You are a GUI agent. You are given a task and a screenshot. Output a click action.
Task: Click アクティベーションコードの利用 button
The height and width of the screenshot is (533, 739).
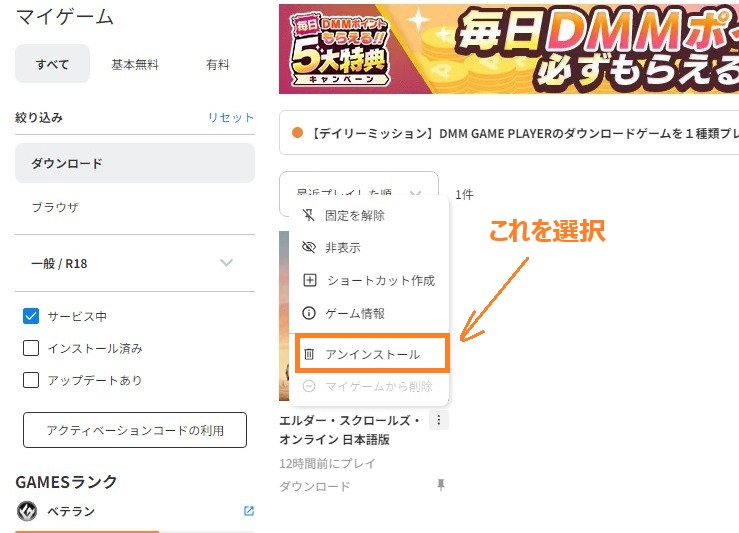[135, 430]
